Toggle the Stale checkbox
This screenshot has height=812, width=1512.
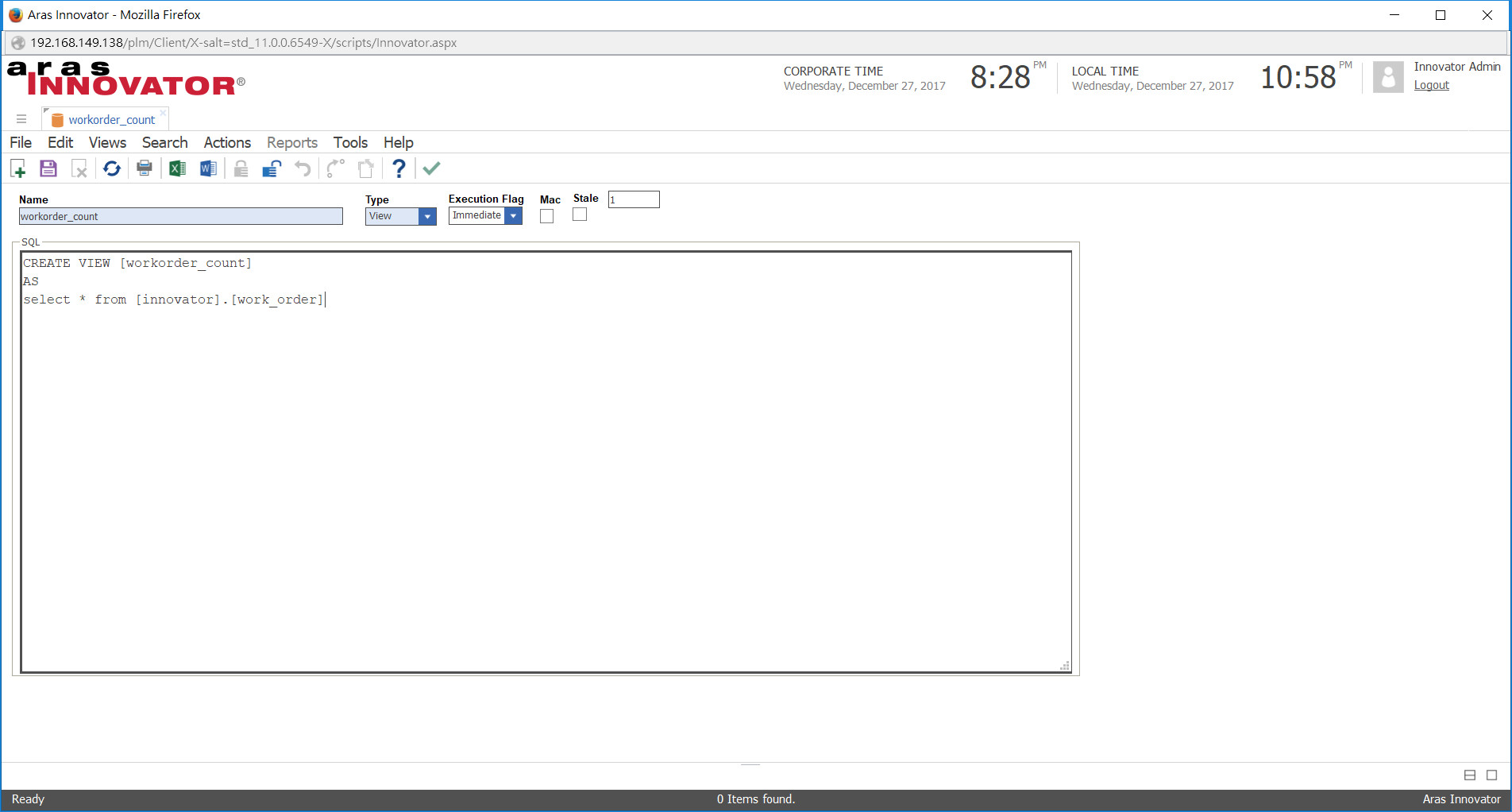580,215
